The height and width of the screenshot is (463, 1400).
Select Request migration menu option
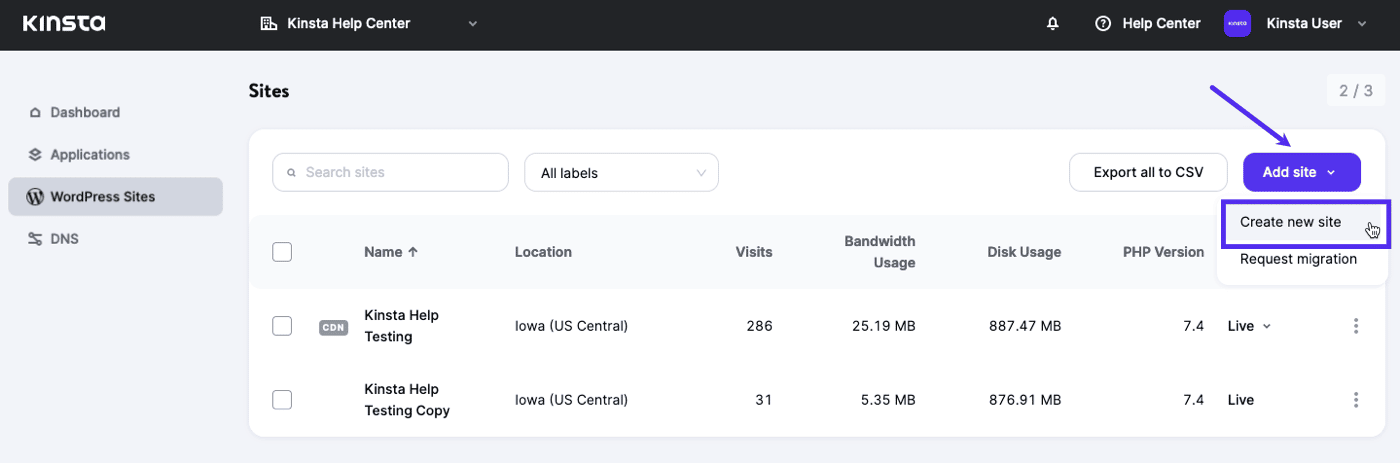(x=1298, y=259)
